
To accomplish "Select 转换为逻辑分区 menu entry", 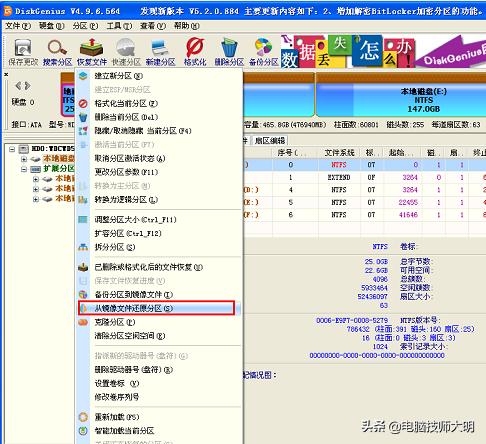I will pos(159,200).
